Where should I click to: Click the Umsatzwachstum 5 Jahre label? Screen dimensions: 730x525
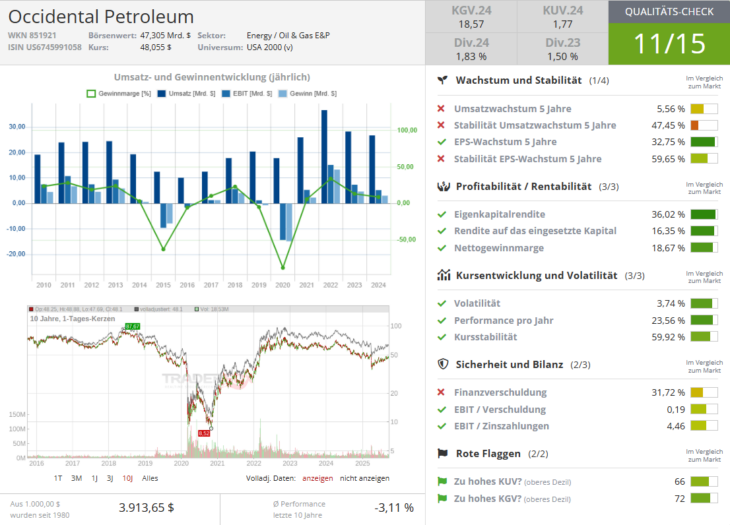(513, 108)
